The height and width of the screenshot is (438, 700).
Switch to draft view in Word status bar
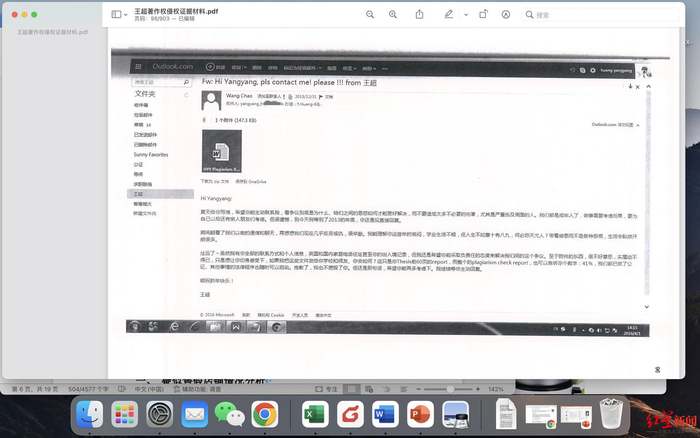[x=404, y=389]
